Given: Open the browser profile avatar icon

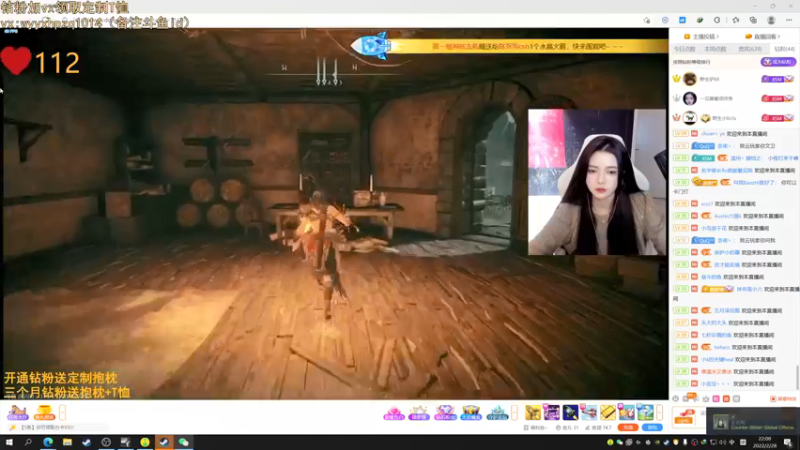Looking at the screenshot, I should (771, 20).
